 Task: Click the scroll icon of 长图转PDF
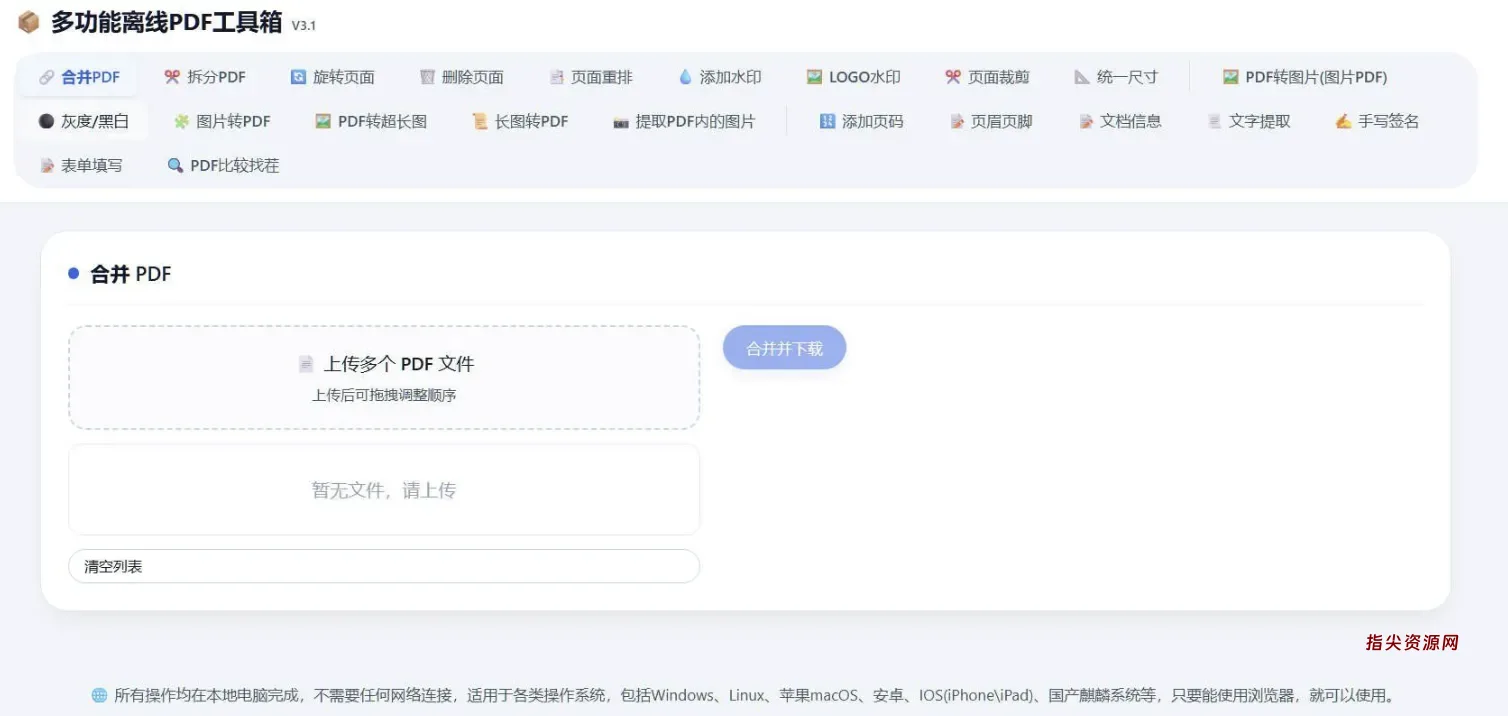click(x=480, y=121)
